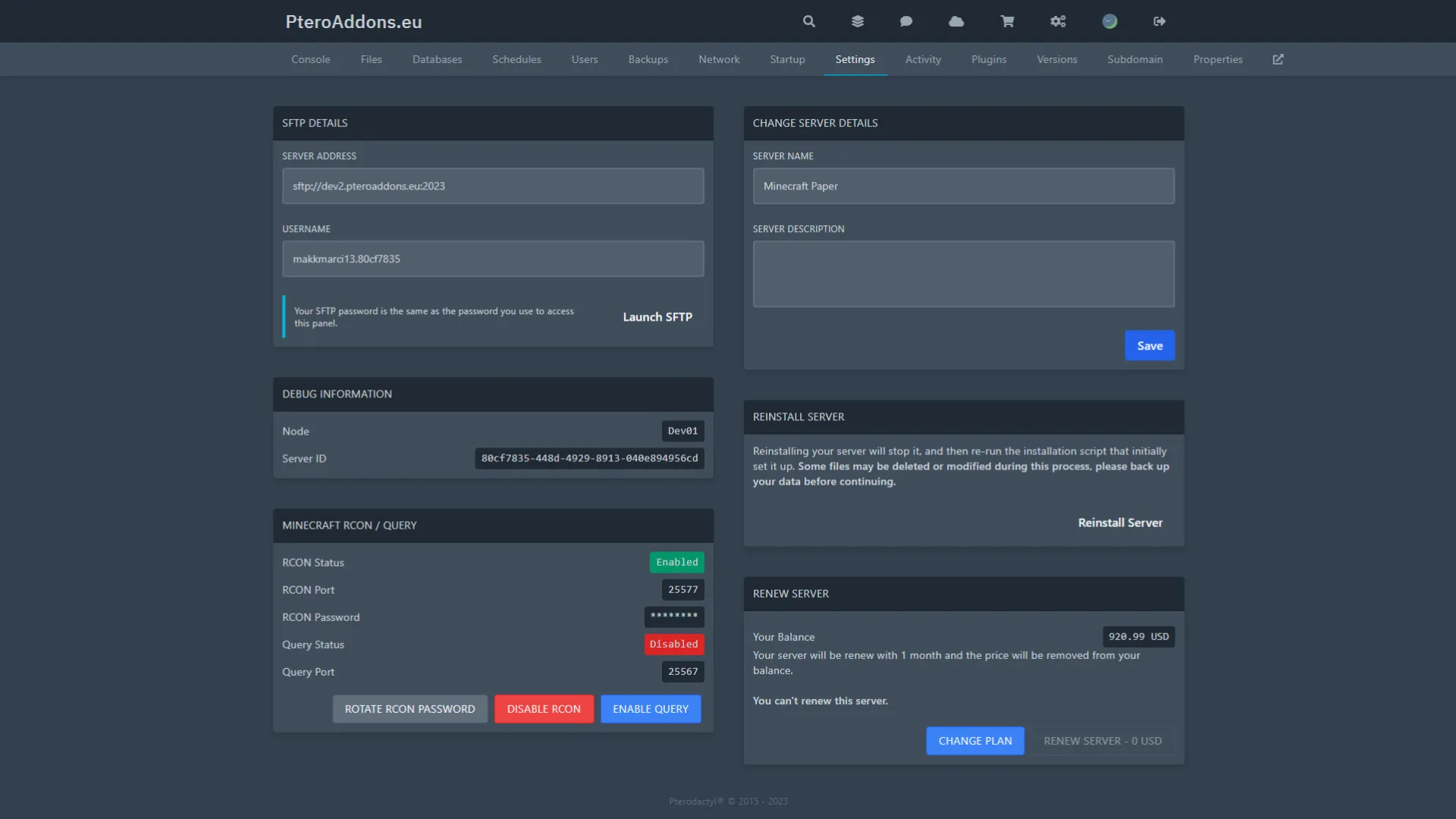
Task: Click the blue Save button
Action: coord(1150,346)
